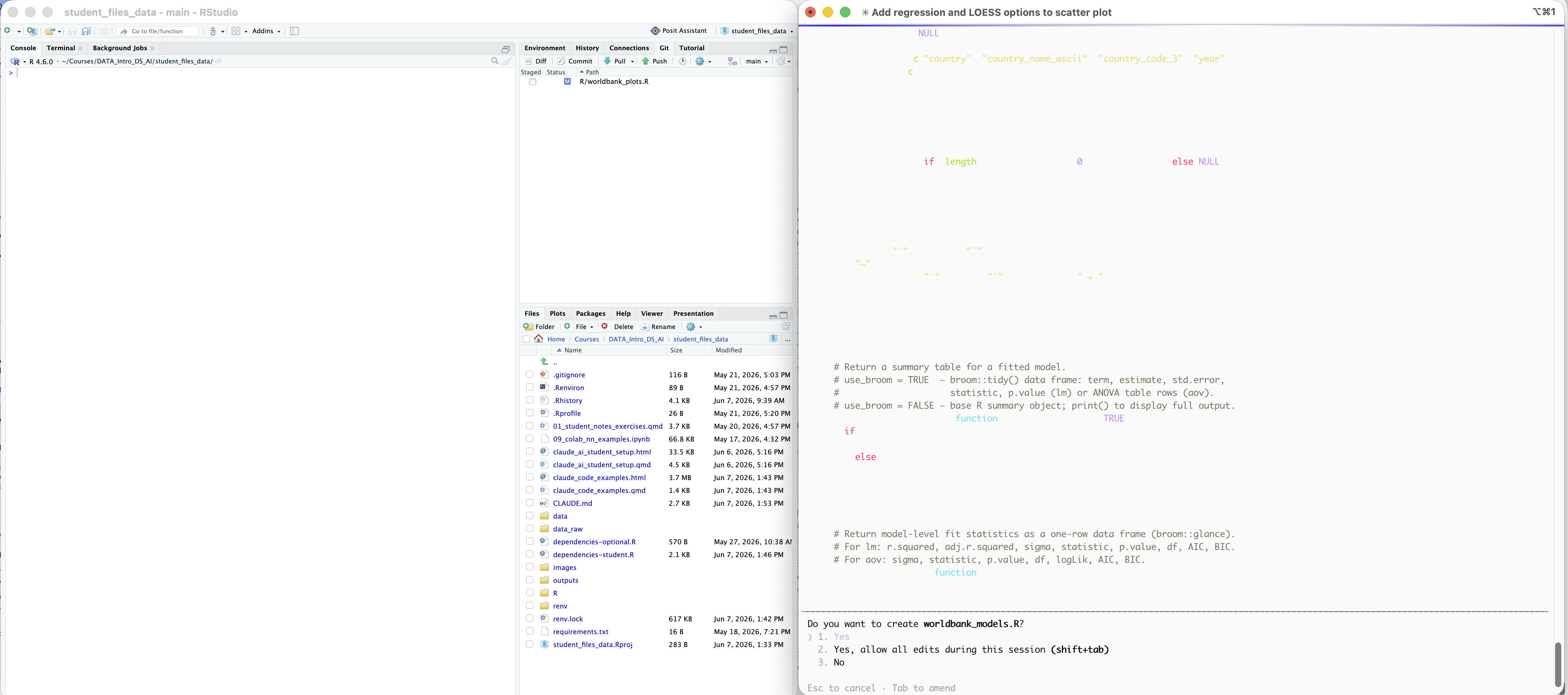Click the version control toolbar icon
1568x695 pixels.
coord(213,31)
